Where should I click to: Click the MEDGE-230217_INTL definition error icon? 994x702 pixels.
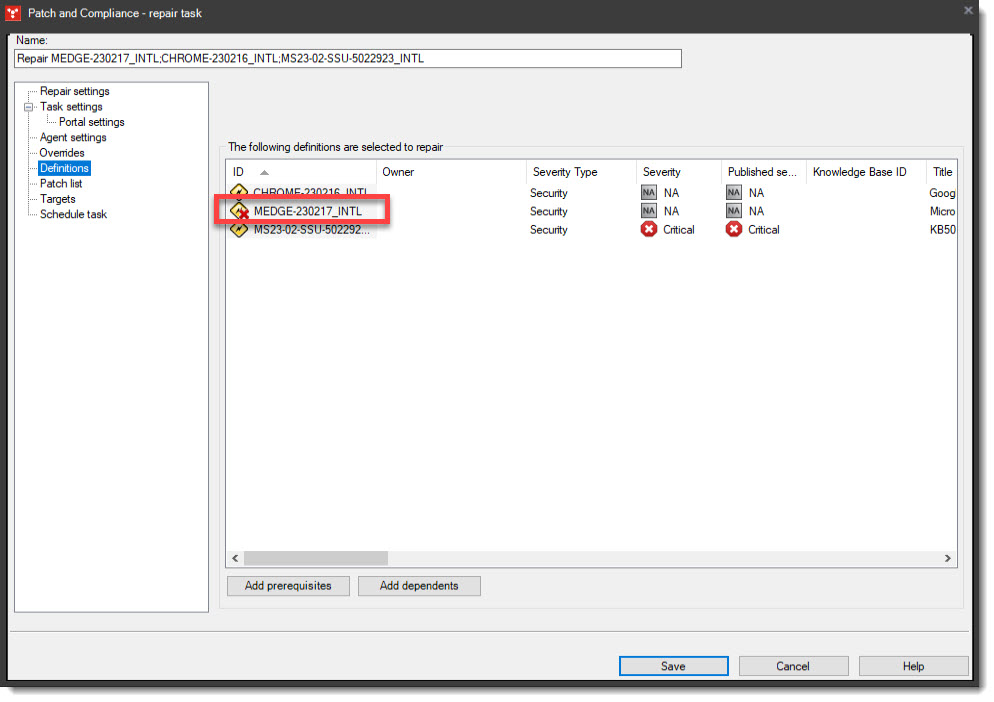coord(239,211)
